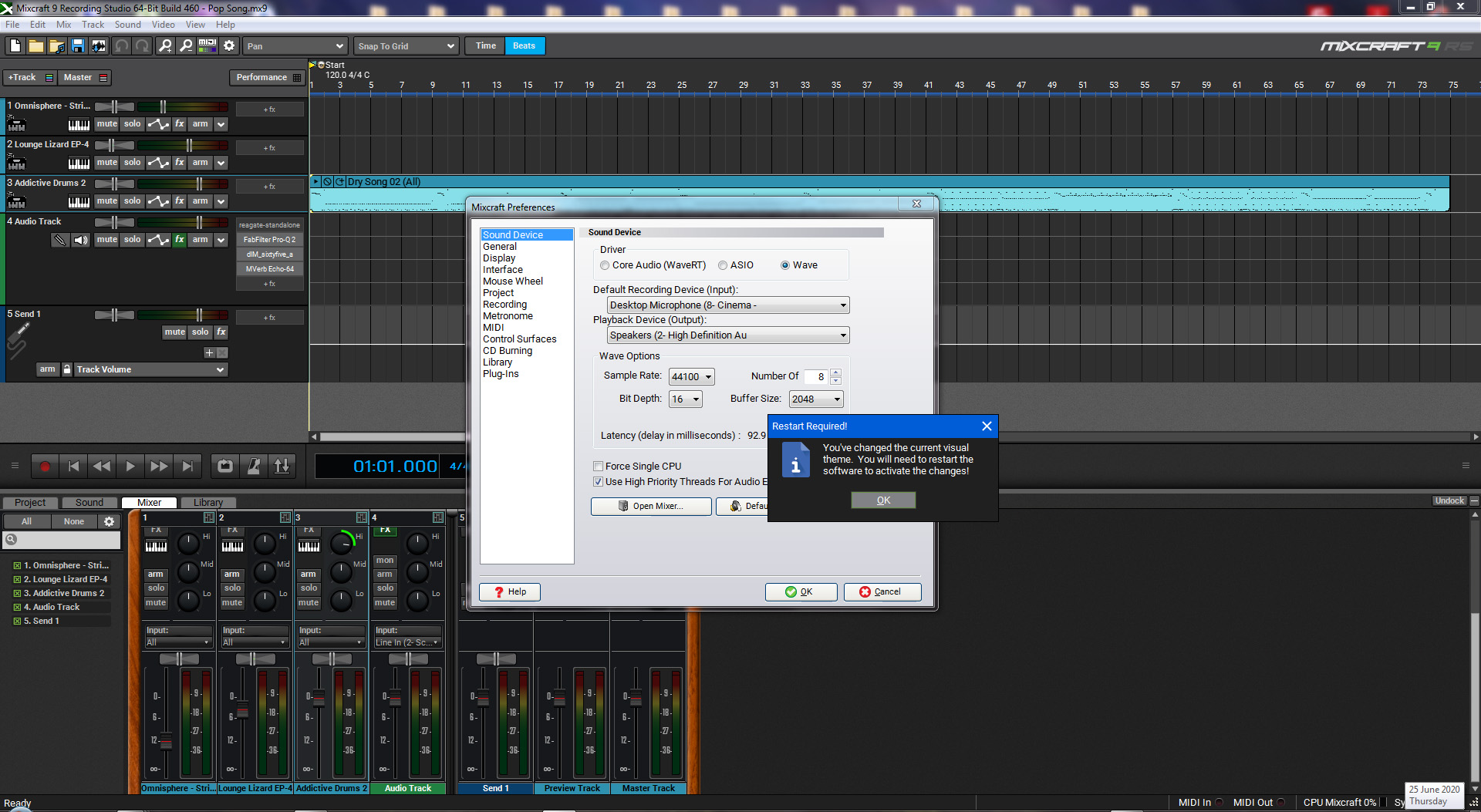Viewport: 1481px width, 812px height.
Task: Click mixer track list gear icon
Action: point(110,521)
